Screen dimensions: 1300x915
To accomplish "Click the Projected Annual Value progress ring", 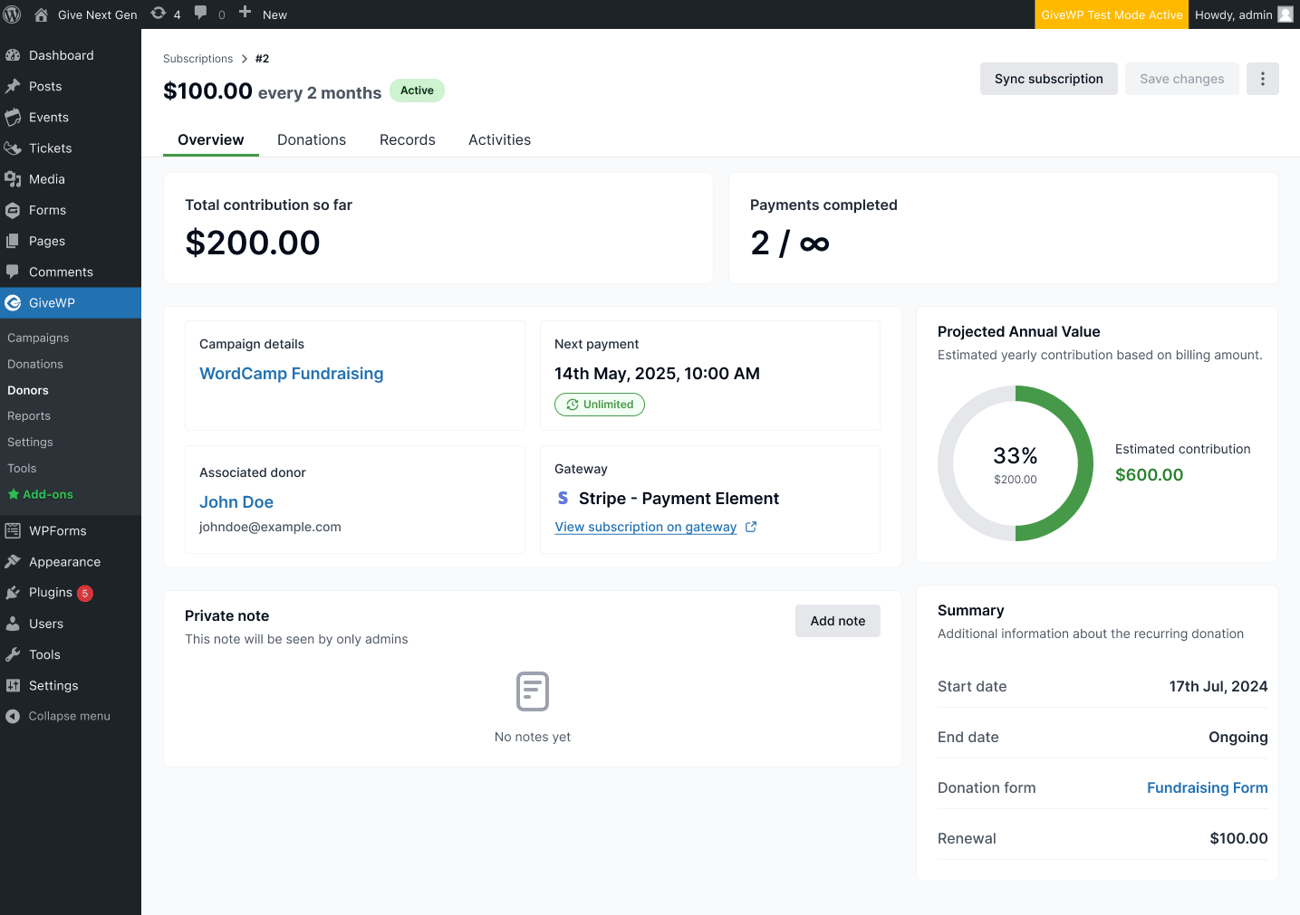I will (x=1015, y=463).
